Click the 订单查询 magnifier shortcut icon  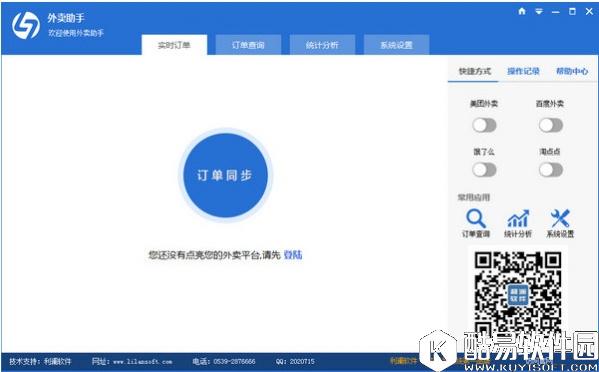pos(476,219)
